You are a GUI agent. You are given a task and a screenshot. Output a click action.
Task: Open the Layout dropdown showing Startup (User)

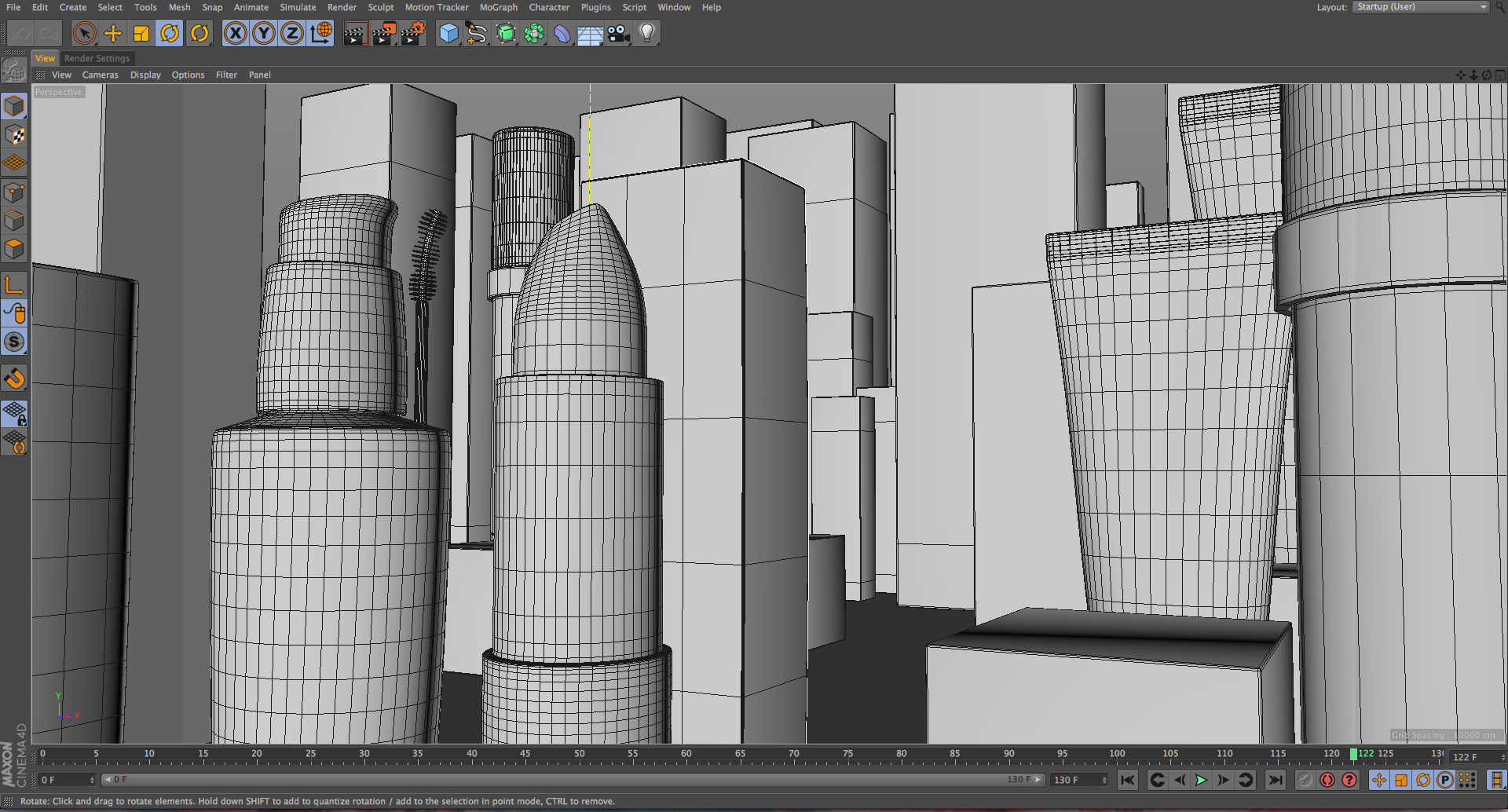(1421, 7)
